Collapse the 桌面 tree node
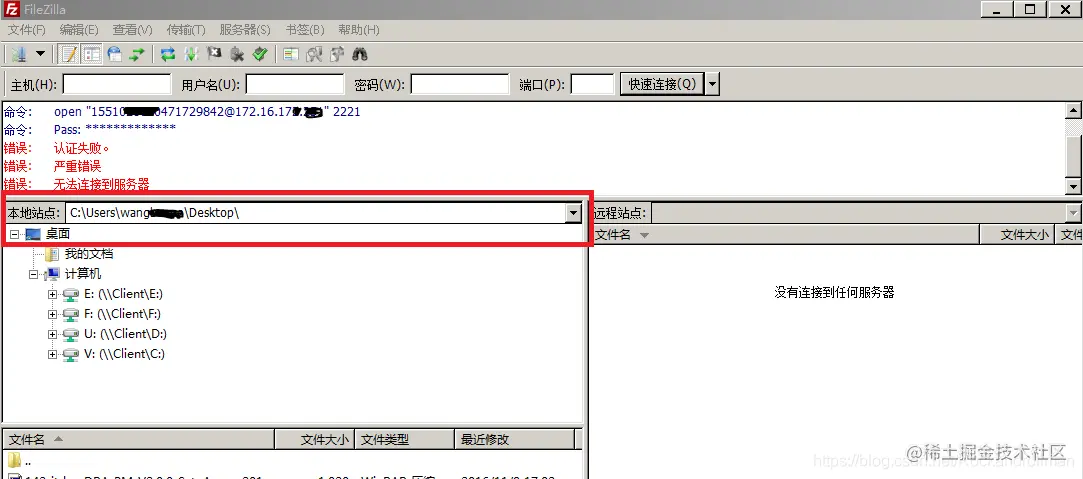1083x479 pixels. click(x=14, y=234)
